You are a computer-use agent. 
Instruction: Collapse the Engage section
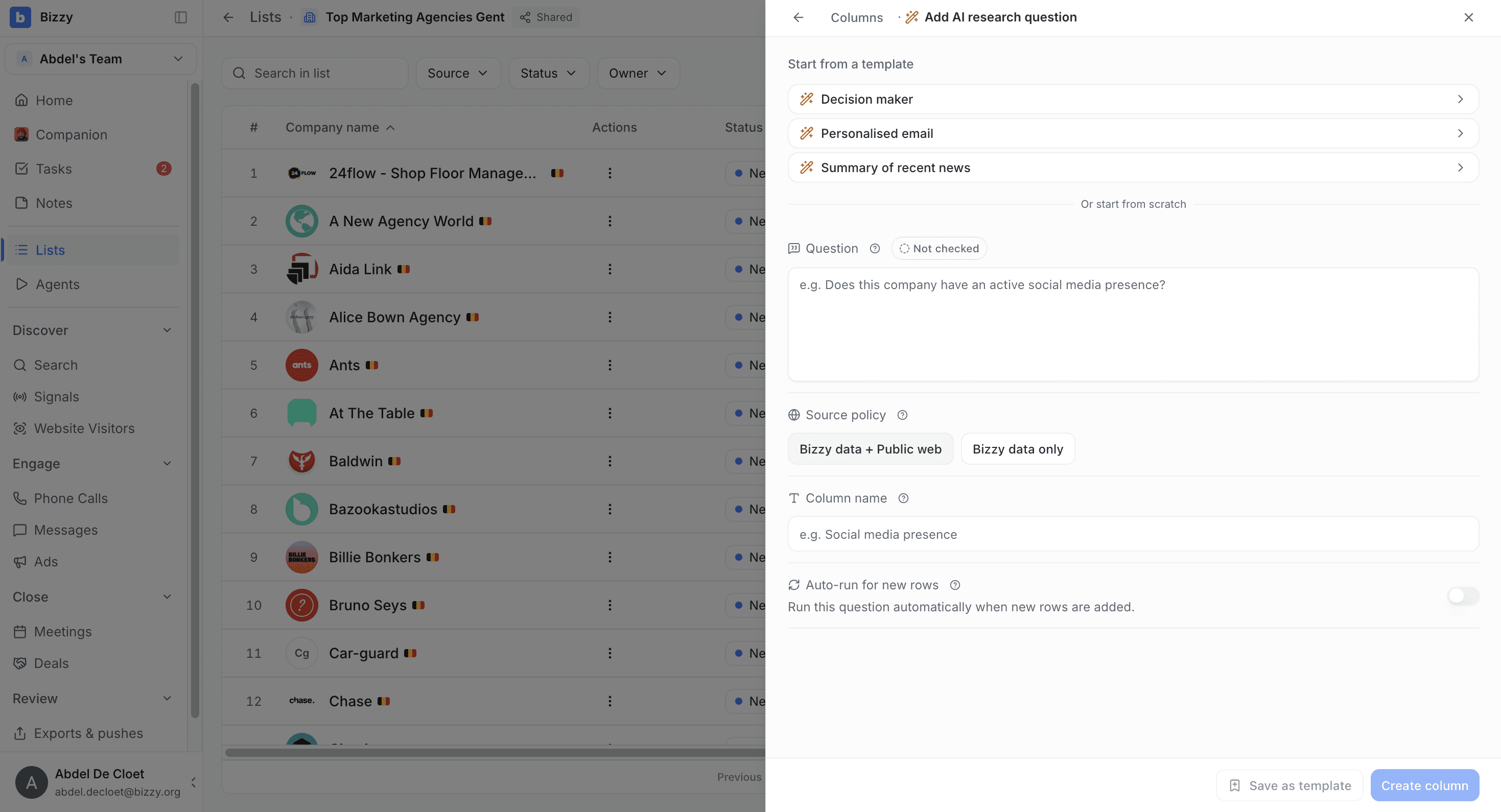pyautogui.click(x=167, y=464)
